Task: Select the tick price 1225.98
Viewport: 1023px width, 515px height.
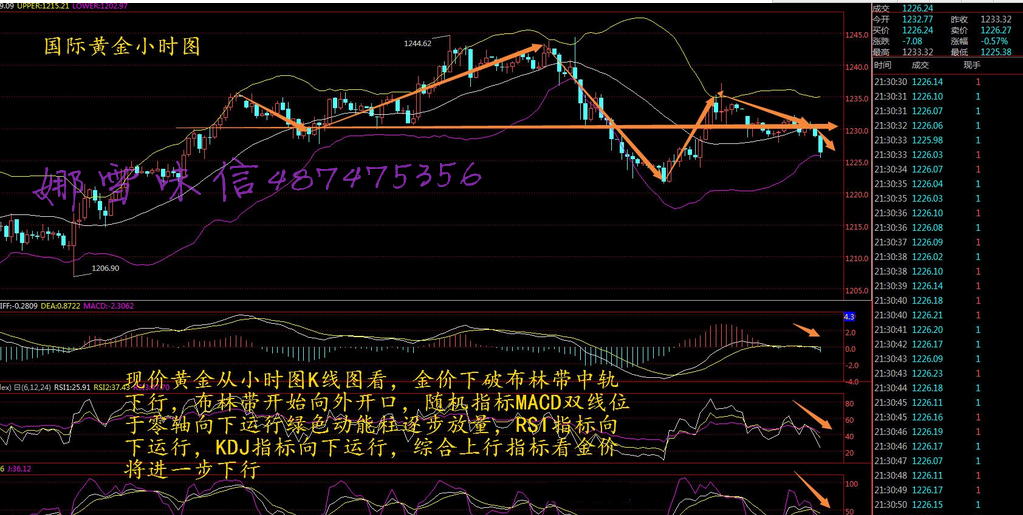Action: (927, 140)
